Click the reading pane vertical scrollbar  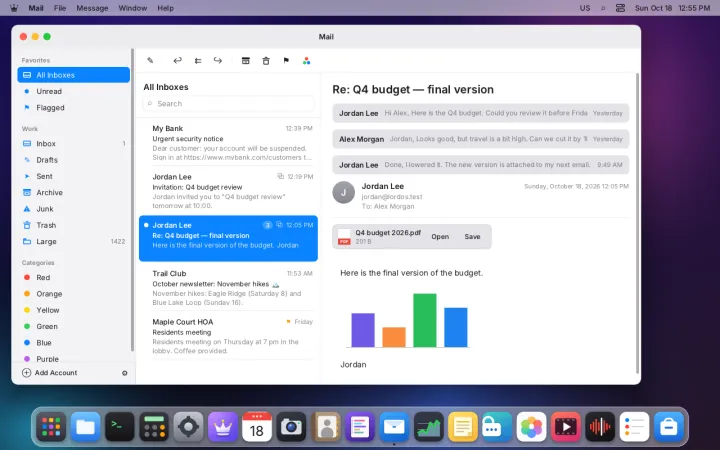tap(637, 224)
